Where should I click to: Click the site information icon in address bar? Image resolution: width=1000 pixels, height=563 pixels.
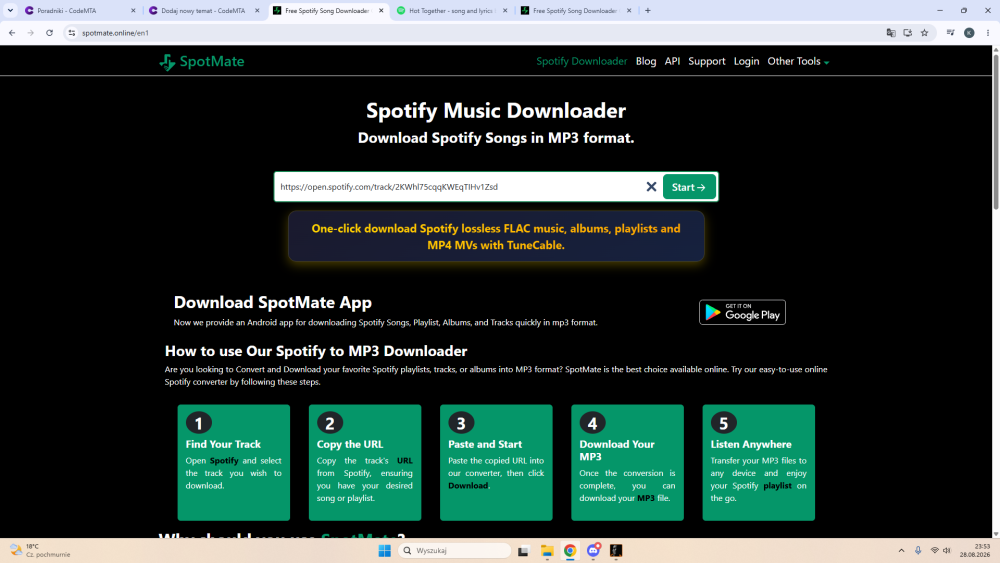pos(71,33)
